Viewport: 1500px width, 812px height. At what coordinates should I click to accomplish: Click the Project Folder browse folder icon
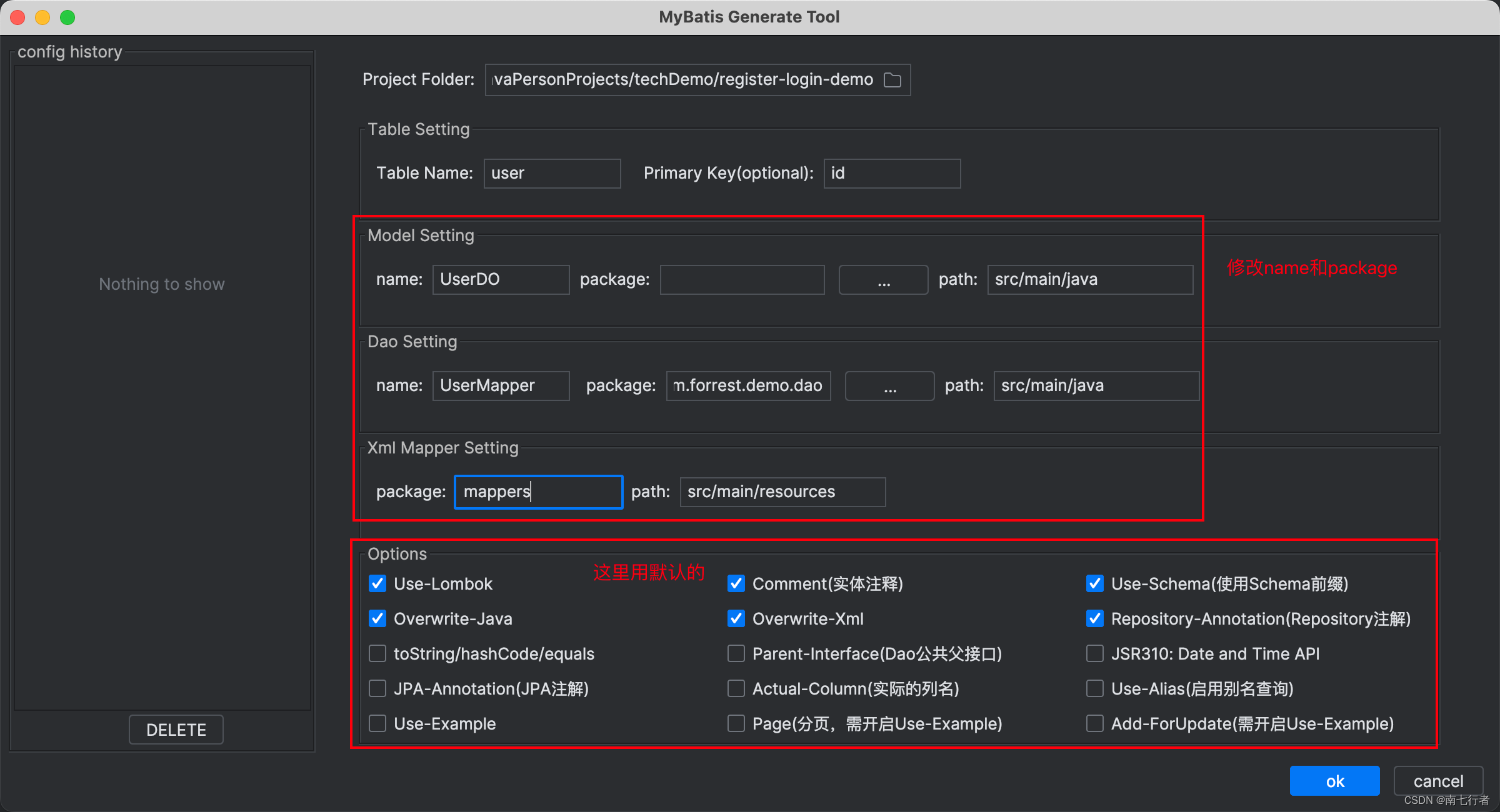(x=892, y=80)
